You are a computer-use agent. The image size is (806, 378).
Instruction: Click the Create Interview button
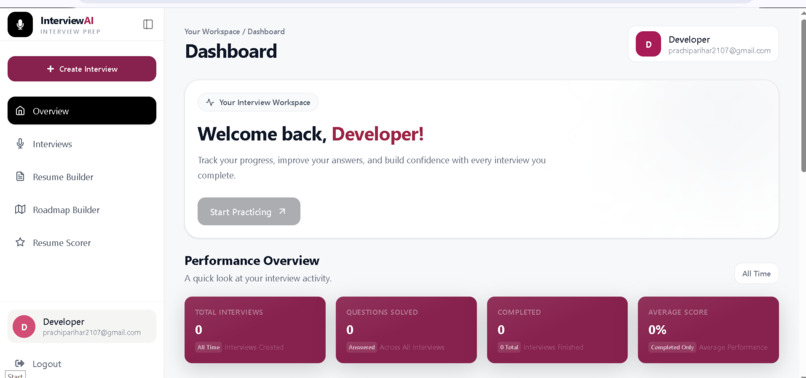click(82, 69)
